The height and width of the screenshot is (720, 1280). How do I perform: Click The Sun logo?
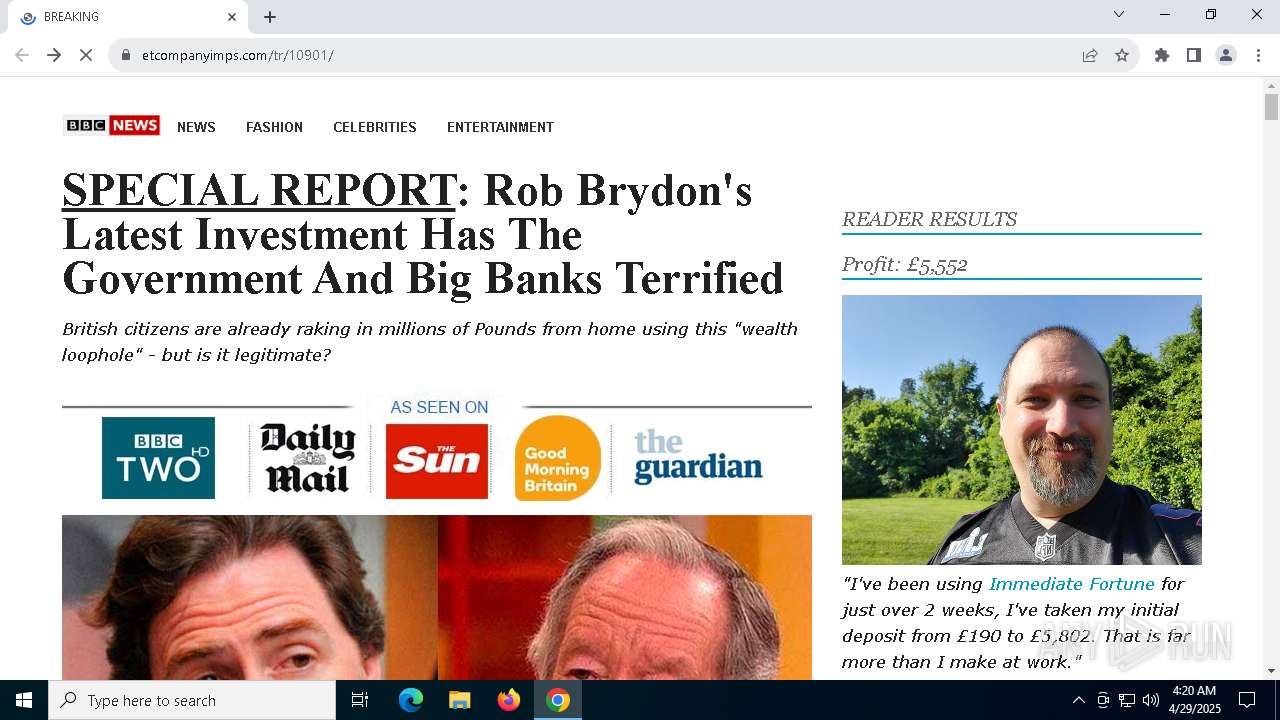coord(437,461)
